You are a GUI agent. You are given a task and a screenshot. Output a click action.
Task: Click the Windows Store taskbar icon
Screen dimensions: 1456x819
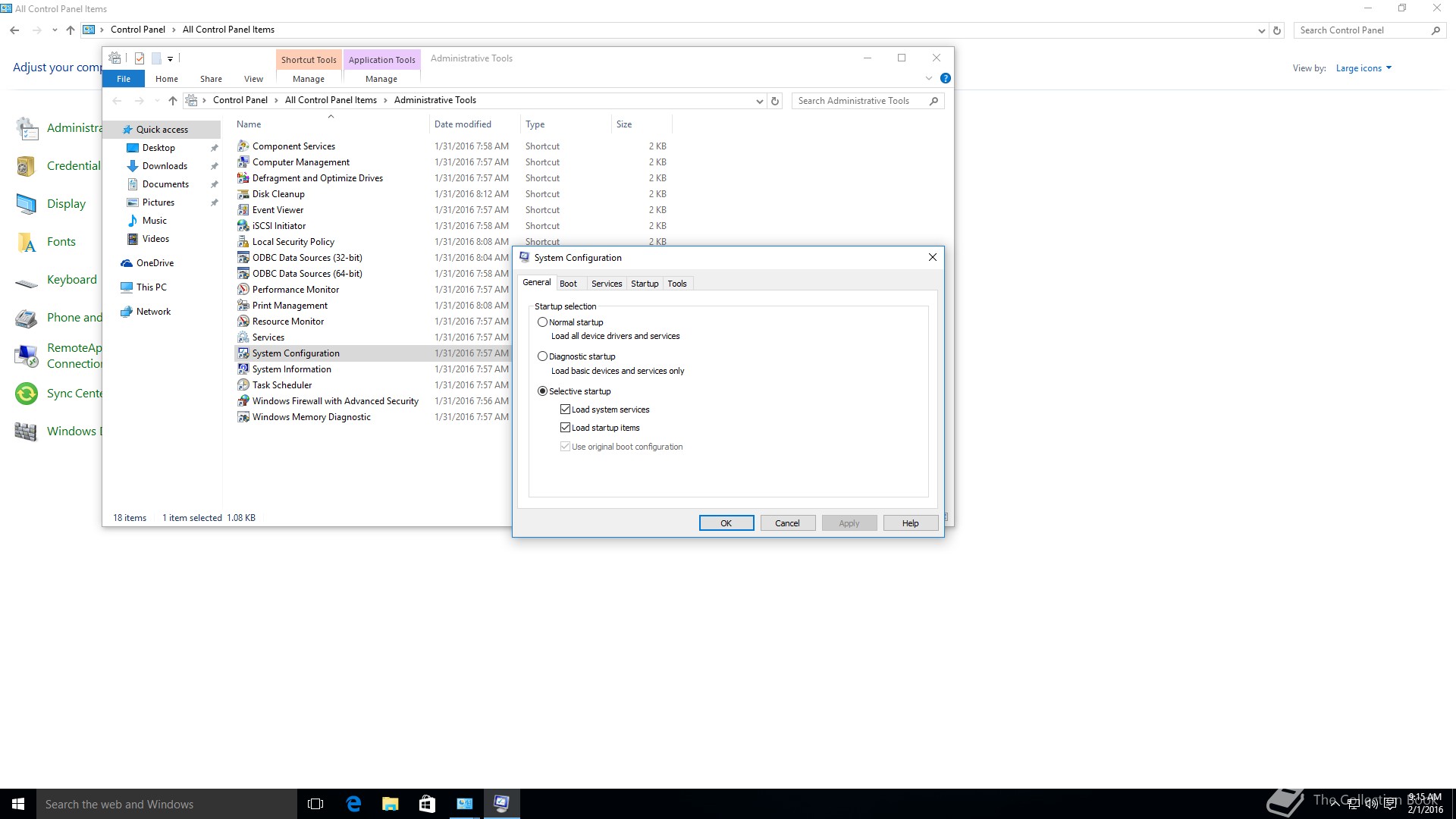coord(427,804)
